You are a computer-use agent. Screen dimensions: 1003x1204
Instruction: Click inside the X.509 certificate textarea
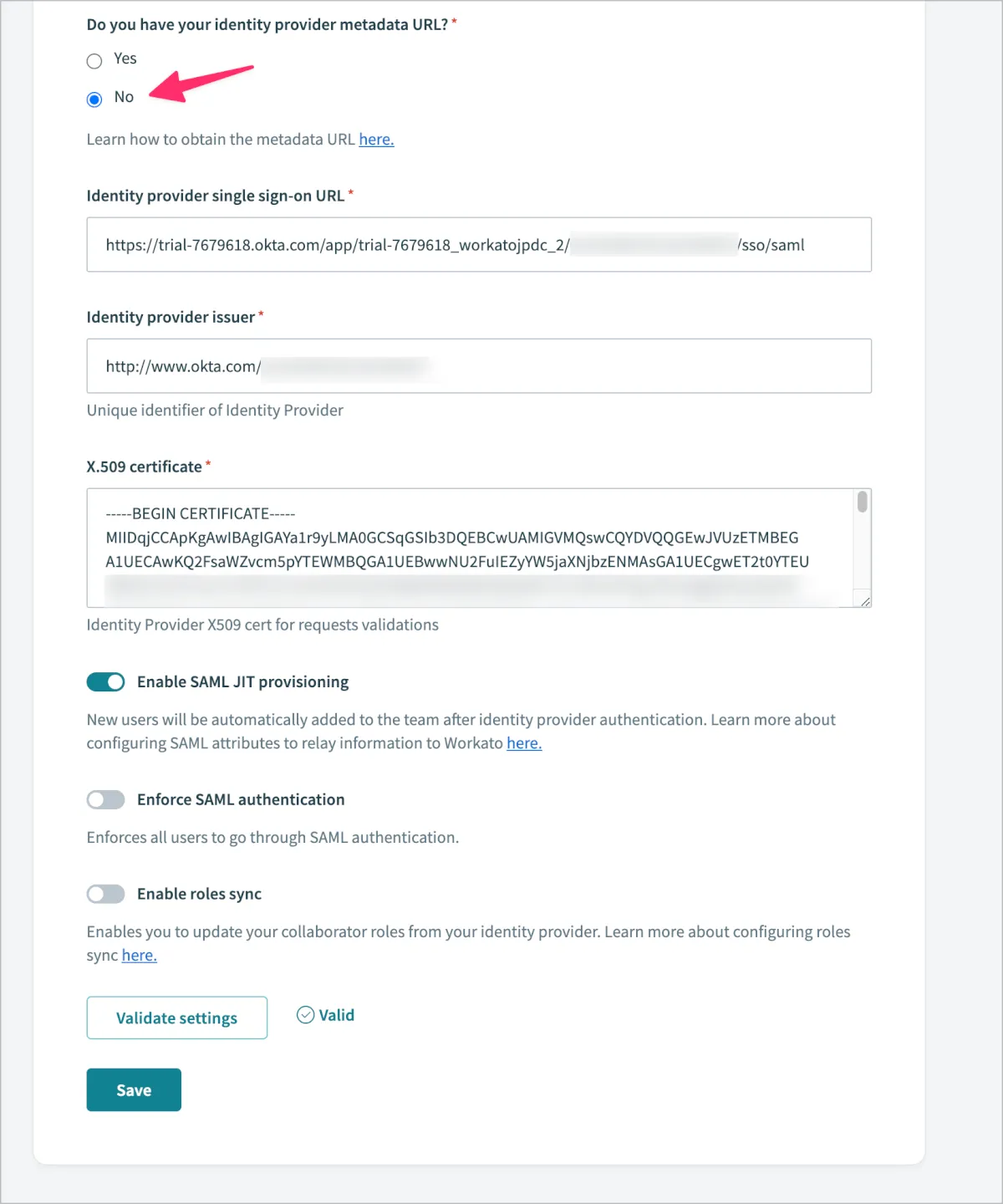tap(468, 548)
